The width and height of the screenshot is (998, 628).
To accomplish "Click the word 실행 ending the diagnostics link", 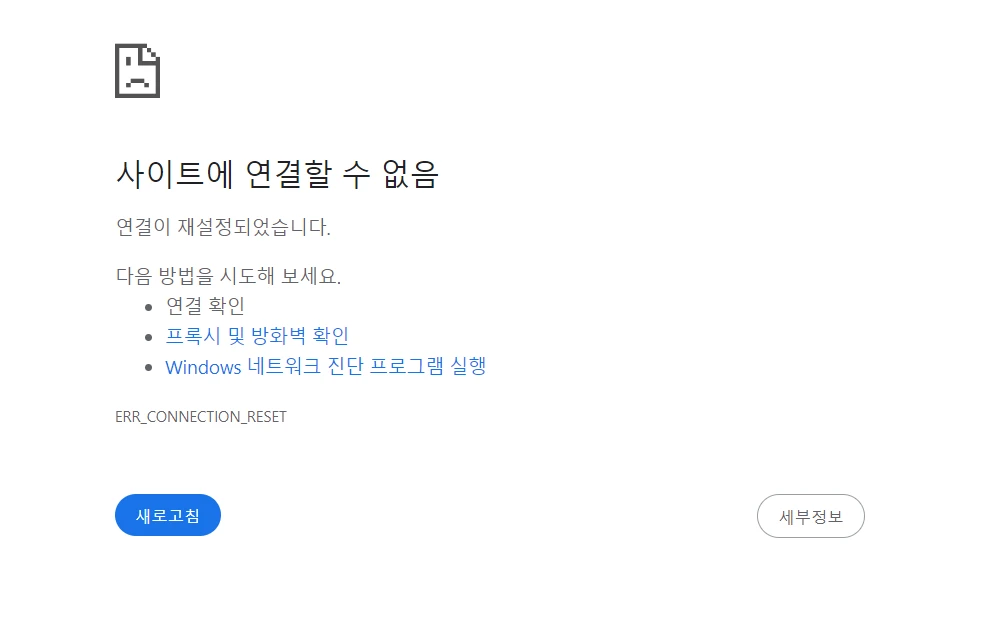I will pos(468,366).
